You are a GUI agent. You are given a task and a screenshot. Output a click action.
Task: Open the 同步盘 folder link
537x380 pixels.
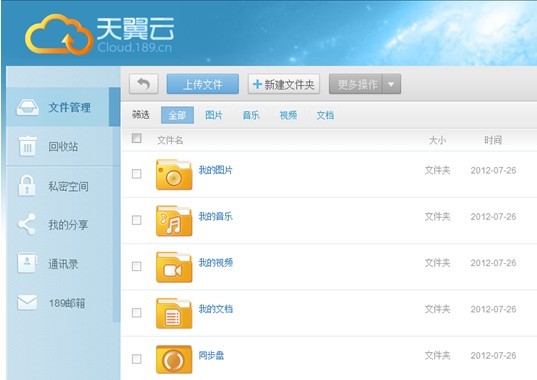coord(211,355)
